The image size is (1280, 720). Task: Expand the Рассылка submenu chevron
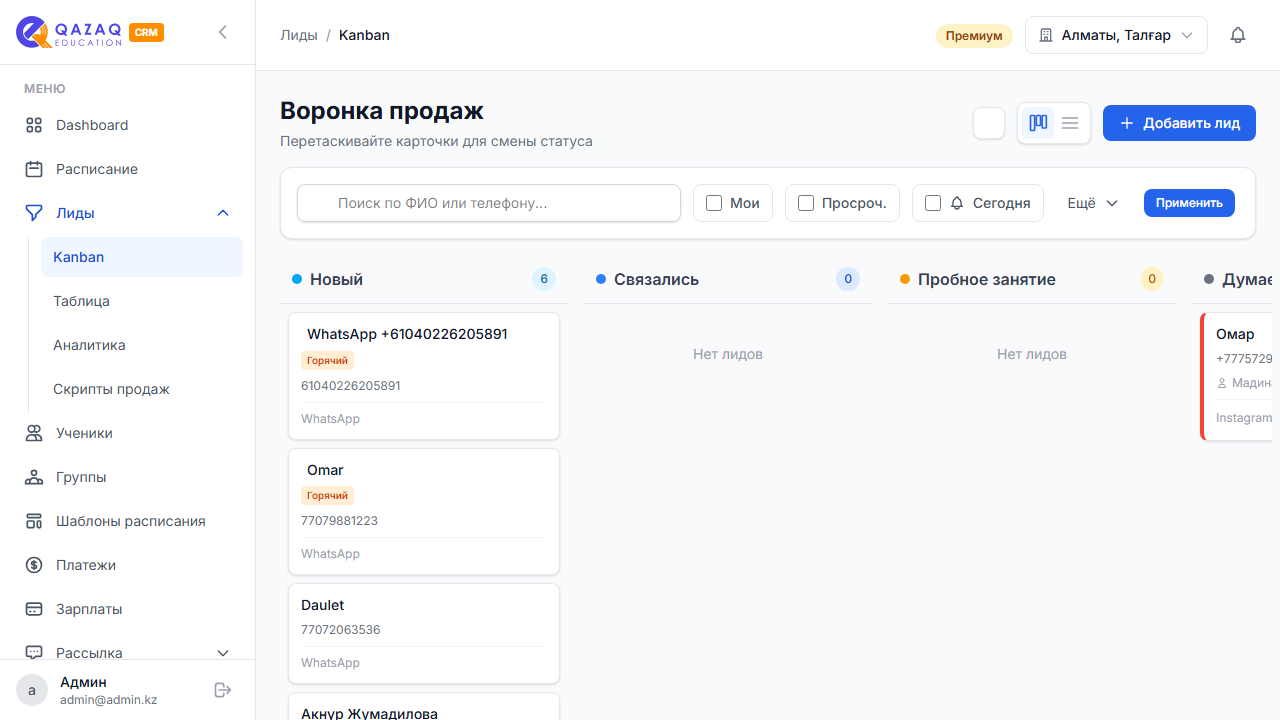coord(223,653)
